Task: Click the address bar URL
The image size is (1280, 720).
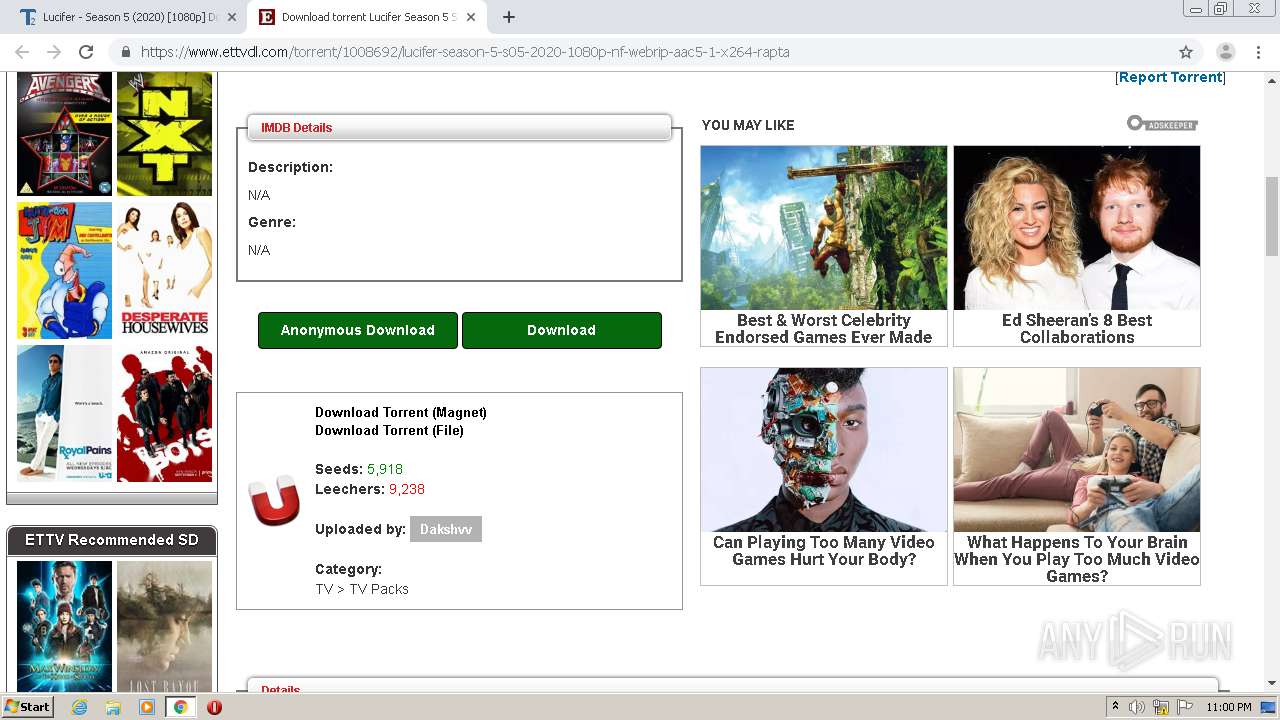Action: click(x=465, y=52)
